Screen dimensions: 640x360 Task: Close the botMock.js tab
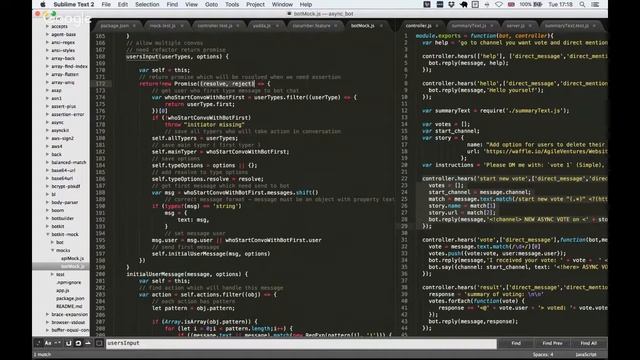tap(381, 26)
